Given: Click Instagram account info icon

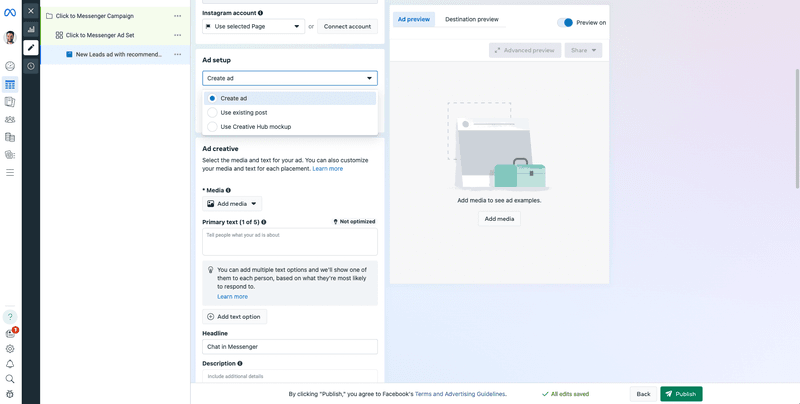Looking at the screenshot, I should [261, 13].
